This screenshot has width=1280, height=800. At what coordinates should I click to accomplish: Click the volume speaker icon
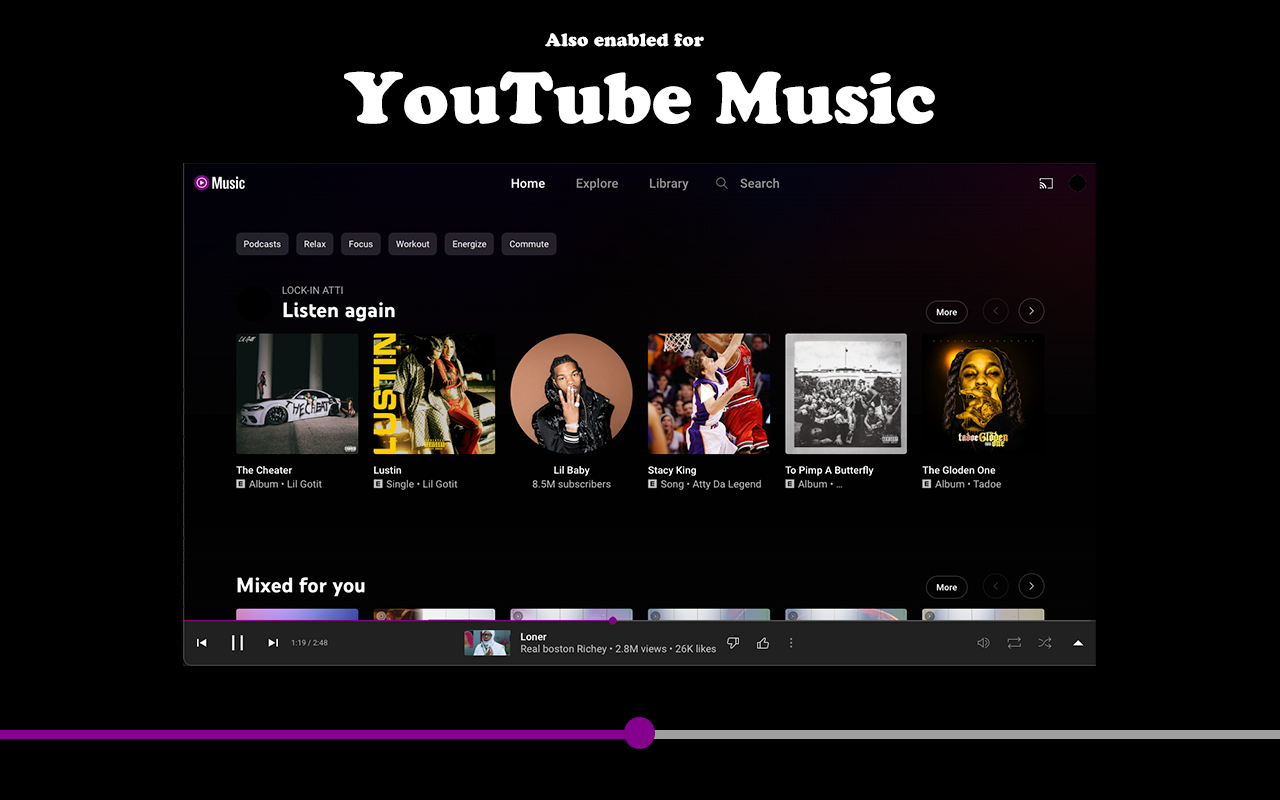click(x=983, y=643)
